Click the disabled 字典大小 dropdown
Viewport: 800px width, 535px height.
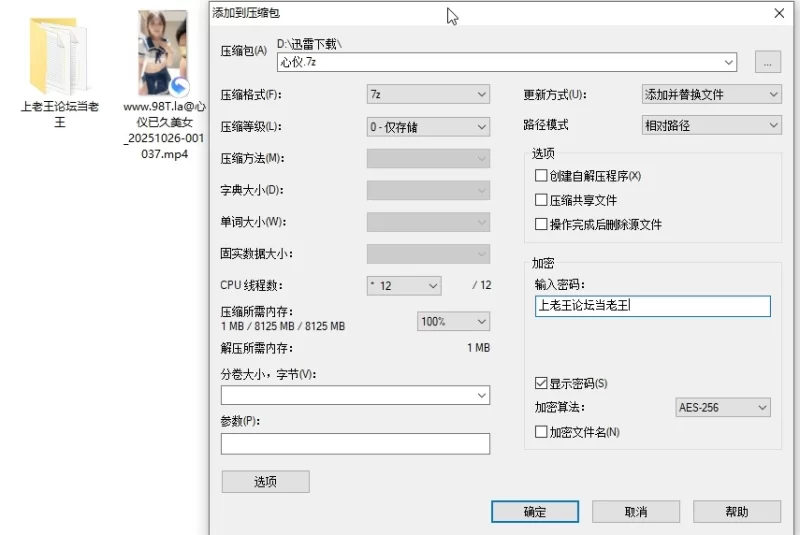[x=428, y=190]
